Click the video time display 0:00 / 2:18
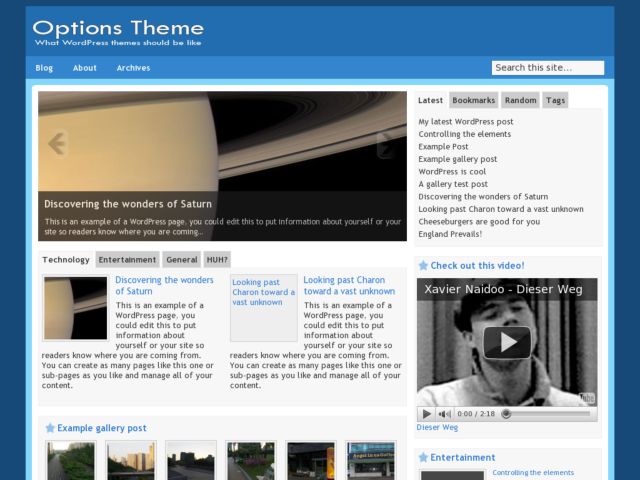The height and width of the screenshot is (480, 640). [x=476, y=414]
